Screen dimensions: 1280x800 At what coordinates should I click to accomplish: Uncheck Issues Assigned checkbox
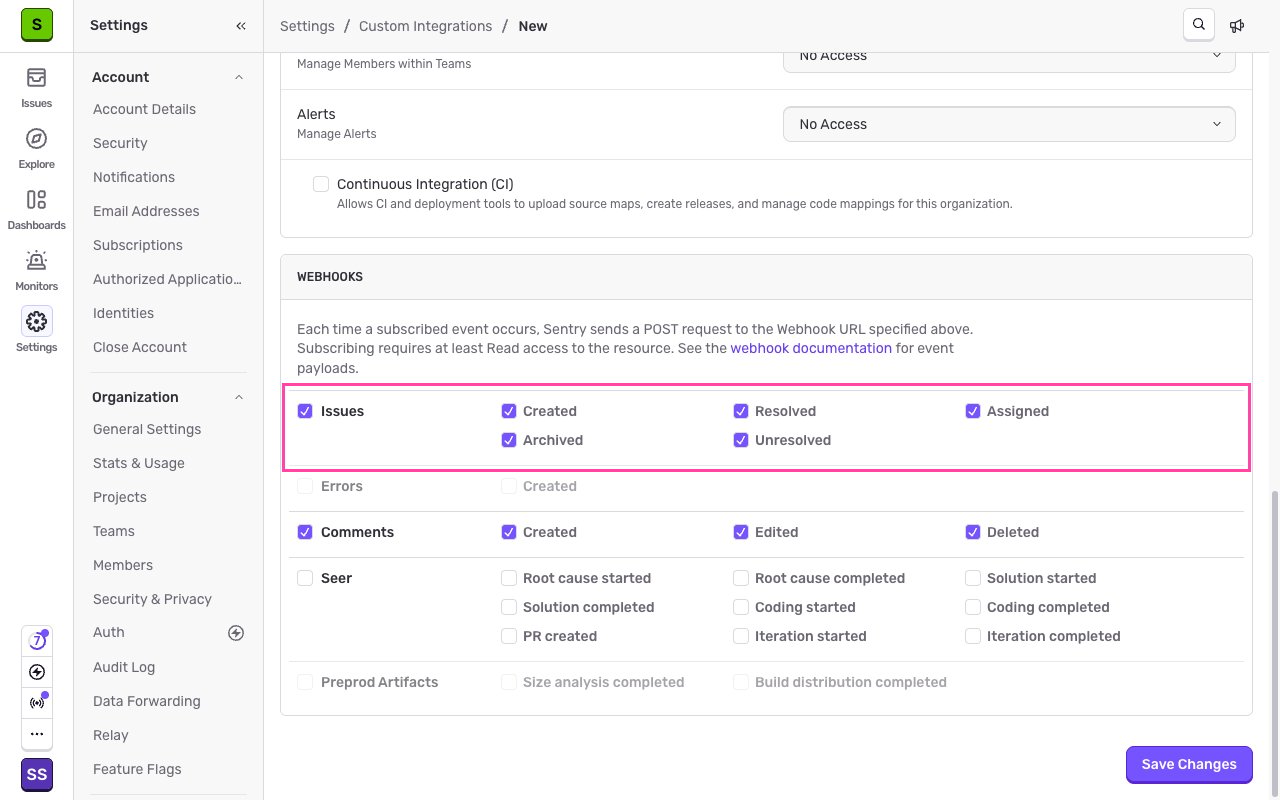point(973,411)
